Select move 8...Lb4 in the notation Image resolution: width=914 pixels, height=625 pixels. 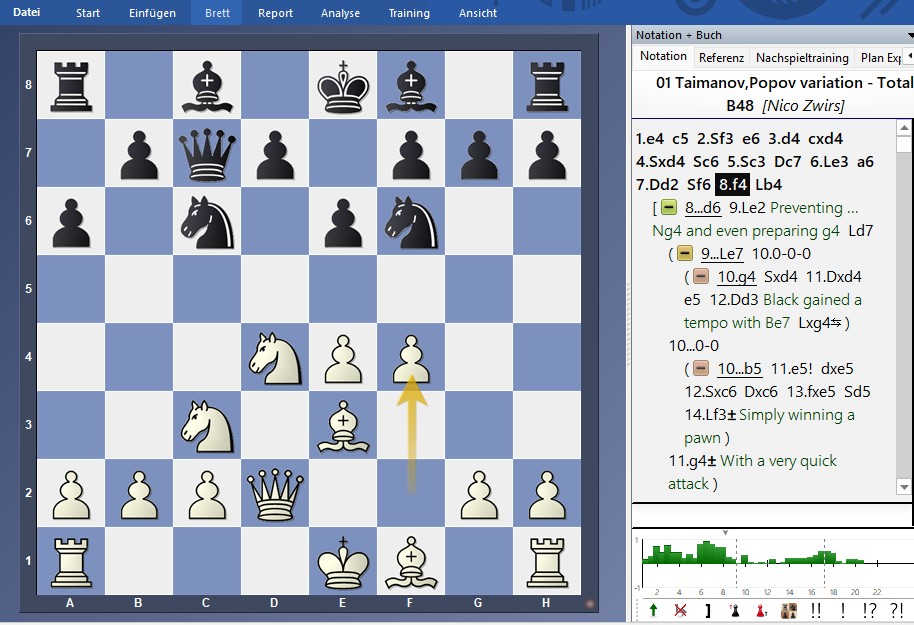(768, 185)
